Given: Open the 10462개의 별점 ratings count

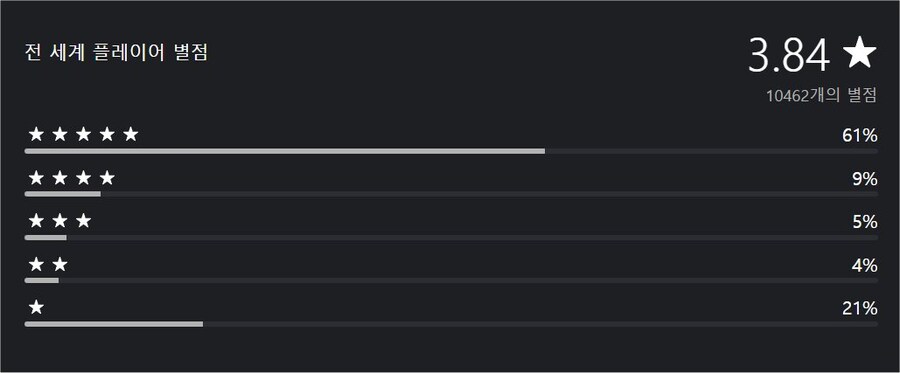Looking at the screenshot, I should pyautogui.click(x=821, y=96).
